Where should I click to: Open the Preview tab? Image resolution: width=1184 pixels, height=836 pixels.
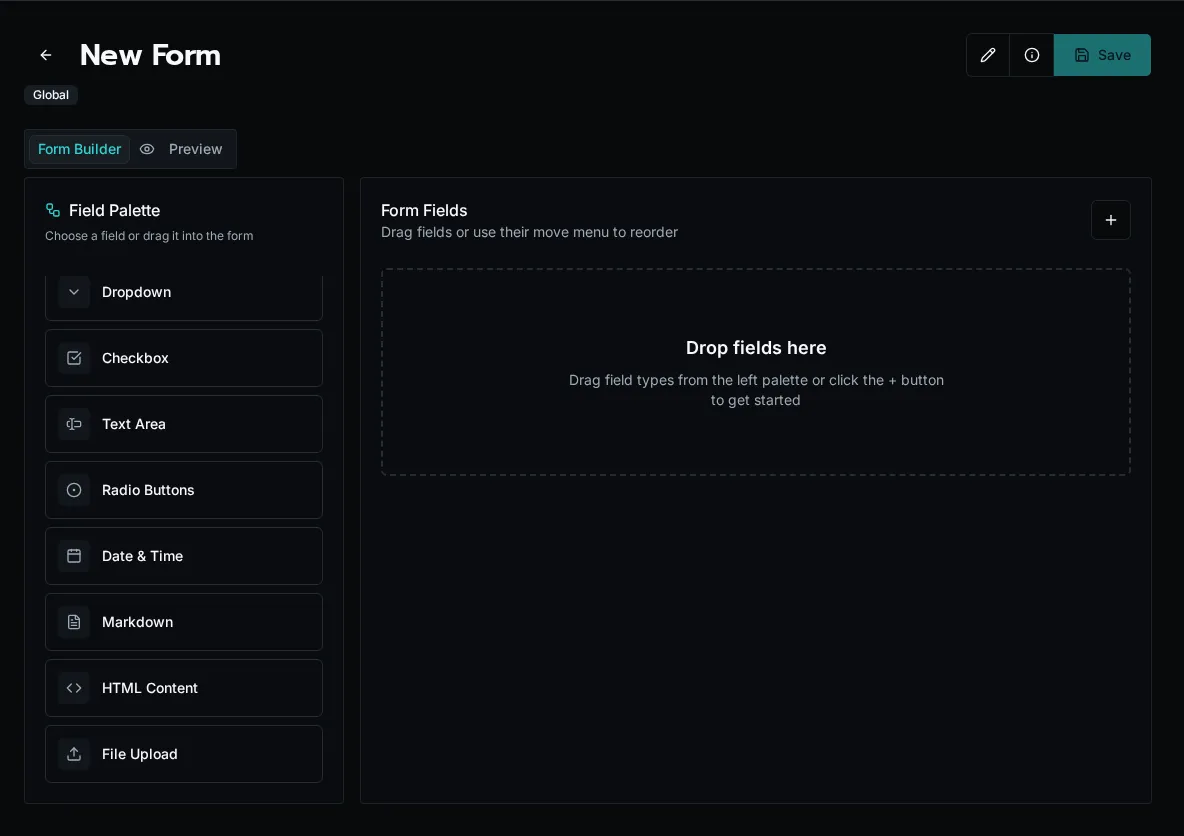pyautogui.click(x=196, y=150)
